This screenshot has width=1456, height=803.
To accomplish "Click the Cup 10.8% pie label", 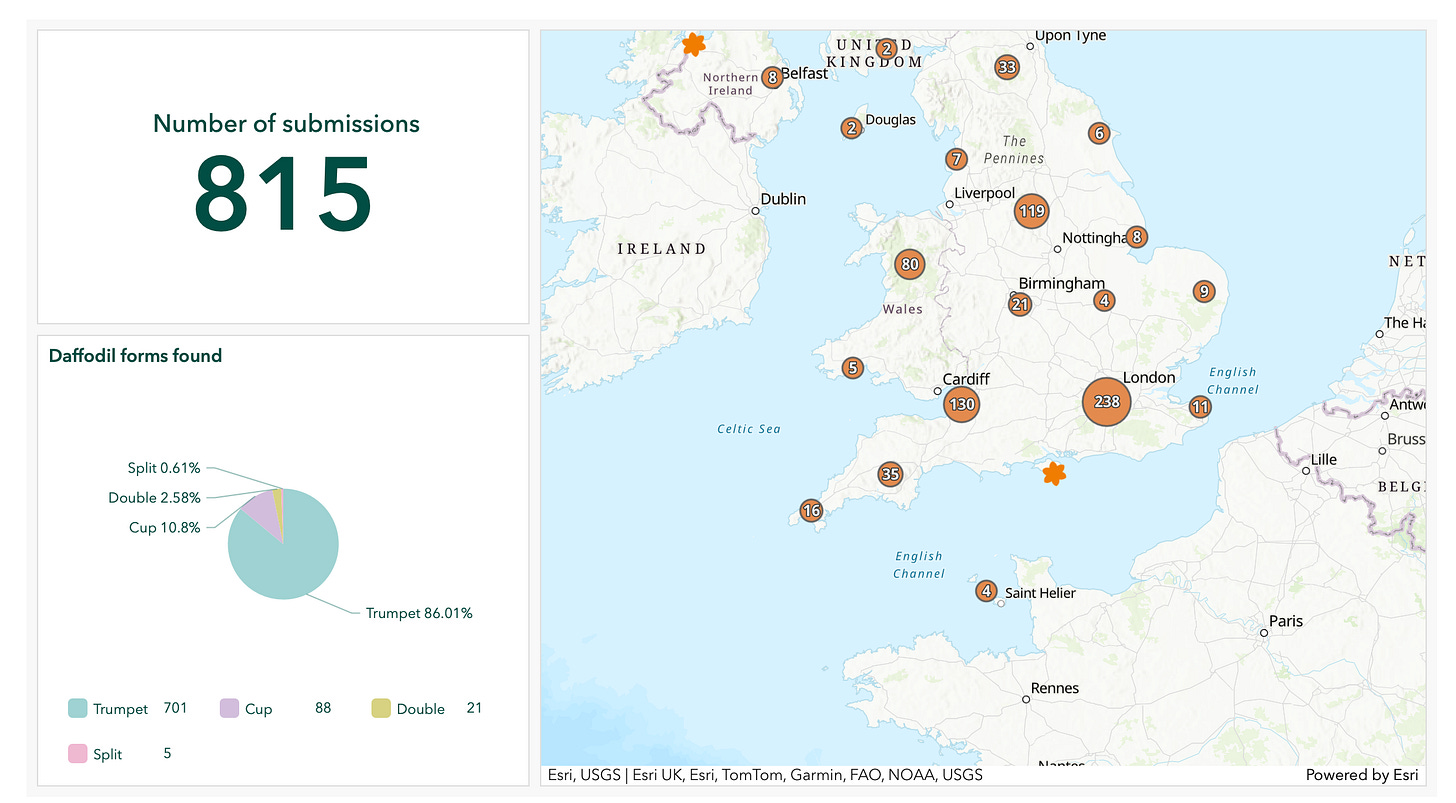I will pos(164,527).
